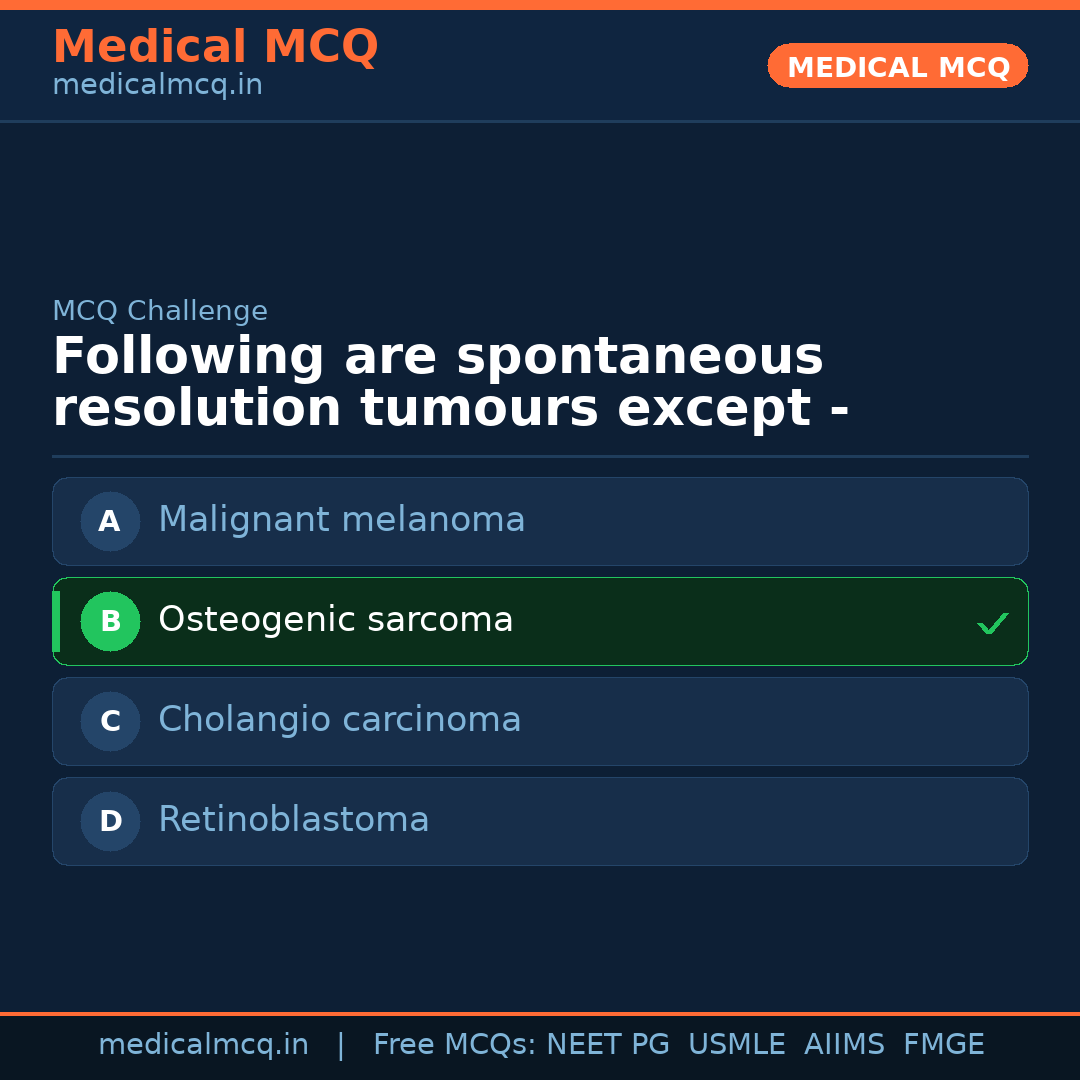Open the medicalmcq.in footer link
1080x1080 pixels.
click(204, 1044)
